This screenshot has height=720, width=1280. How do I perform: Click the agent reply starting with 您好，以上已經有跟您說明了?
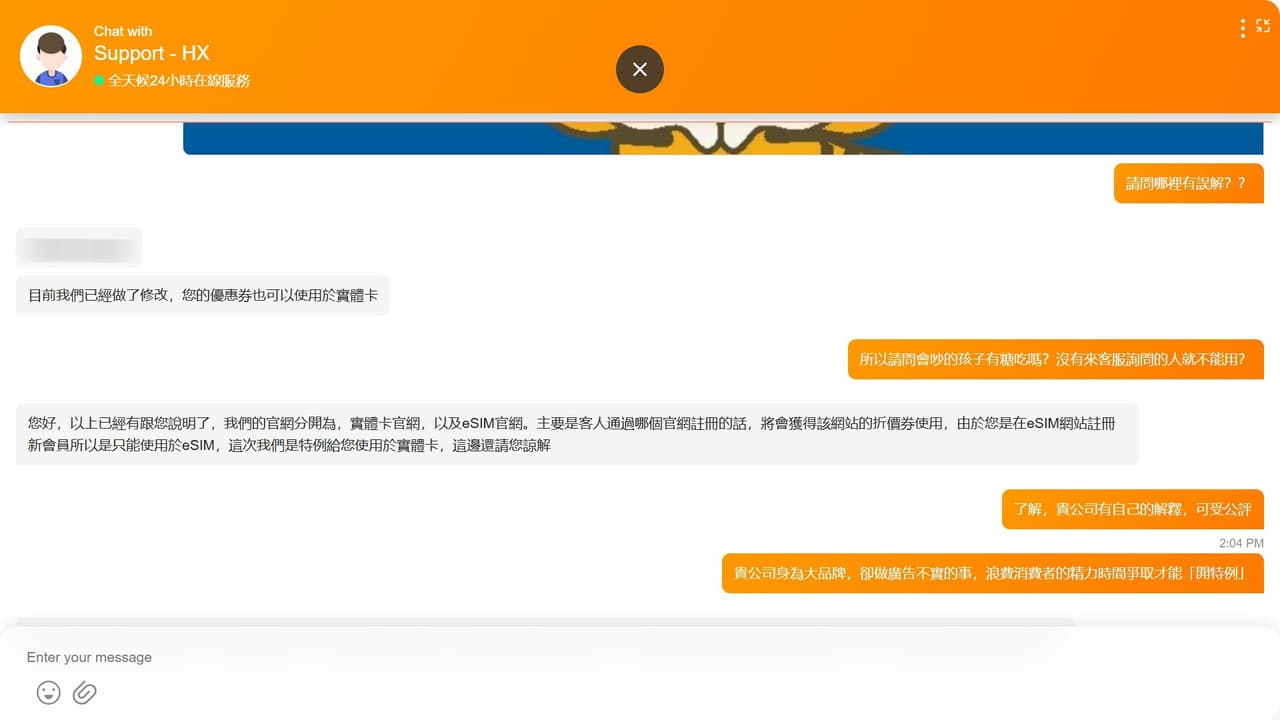click(577, 434)
